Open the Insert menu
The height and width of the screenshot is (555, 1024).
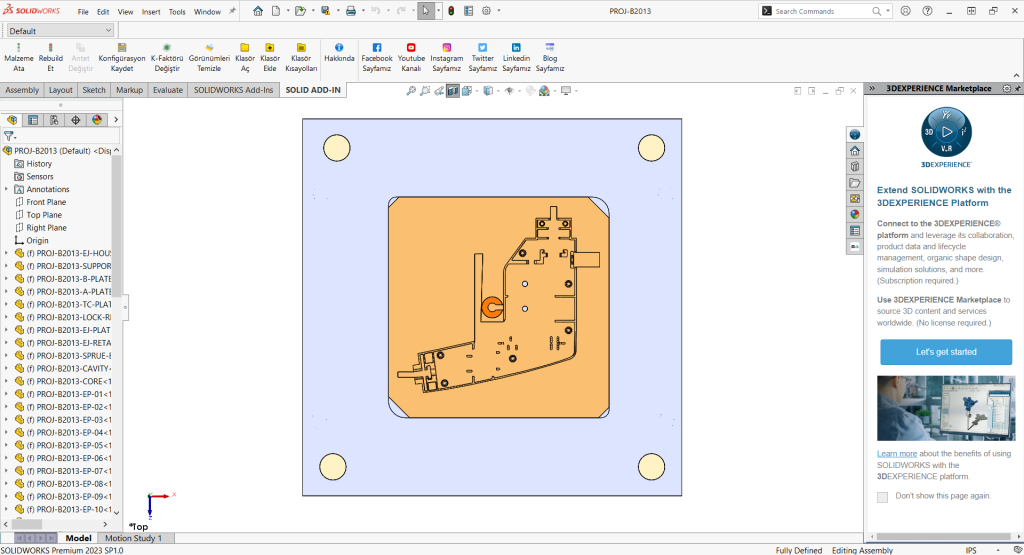click(151, 12)
